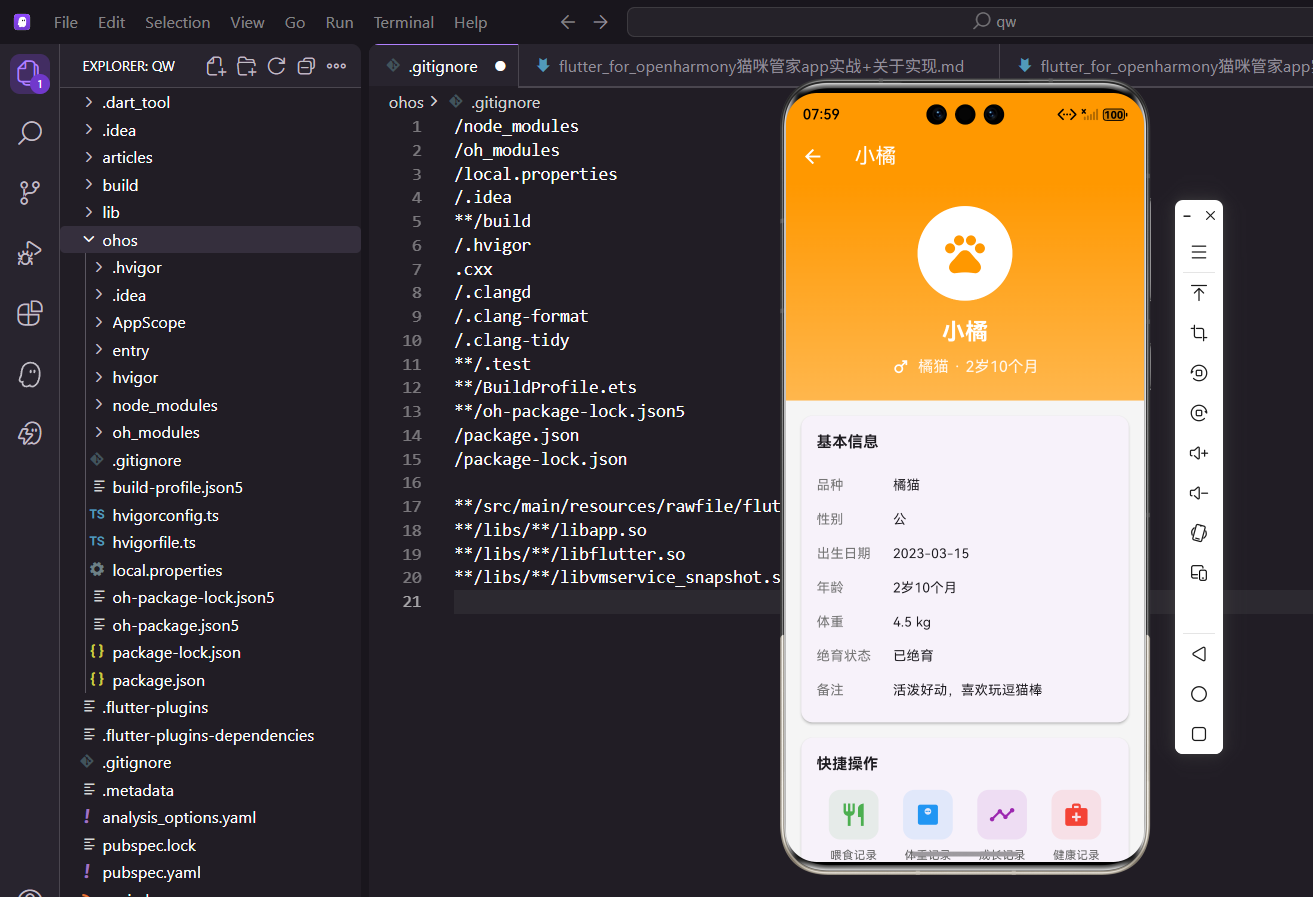Go back with the navigation arrow in title bar
1313x897 pixels.
pos(568,22)
